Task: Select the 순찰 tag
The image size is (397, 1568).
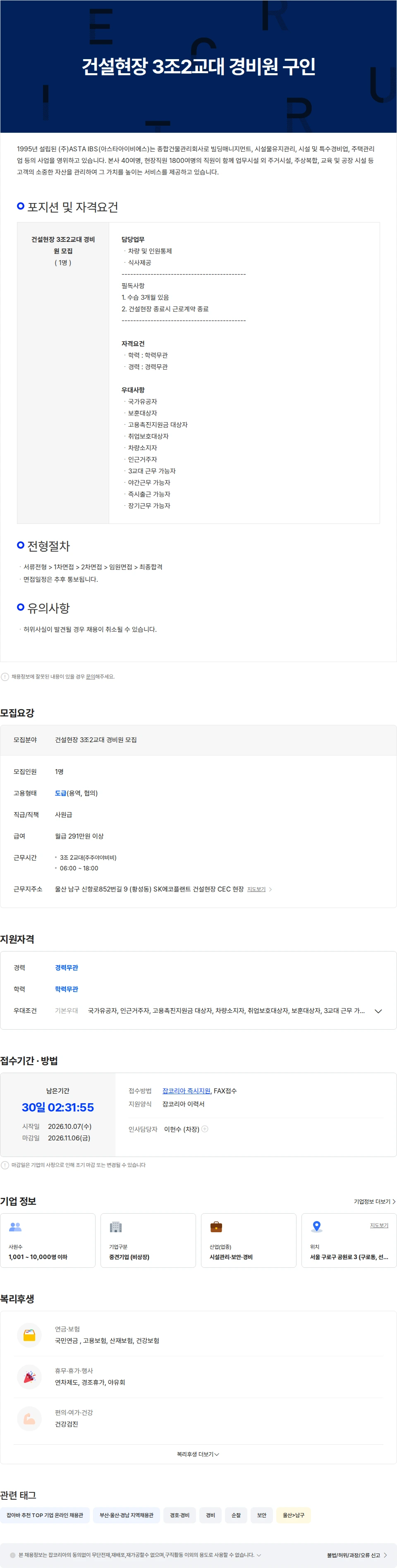Action: tap(236, 1514)
